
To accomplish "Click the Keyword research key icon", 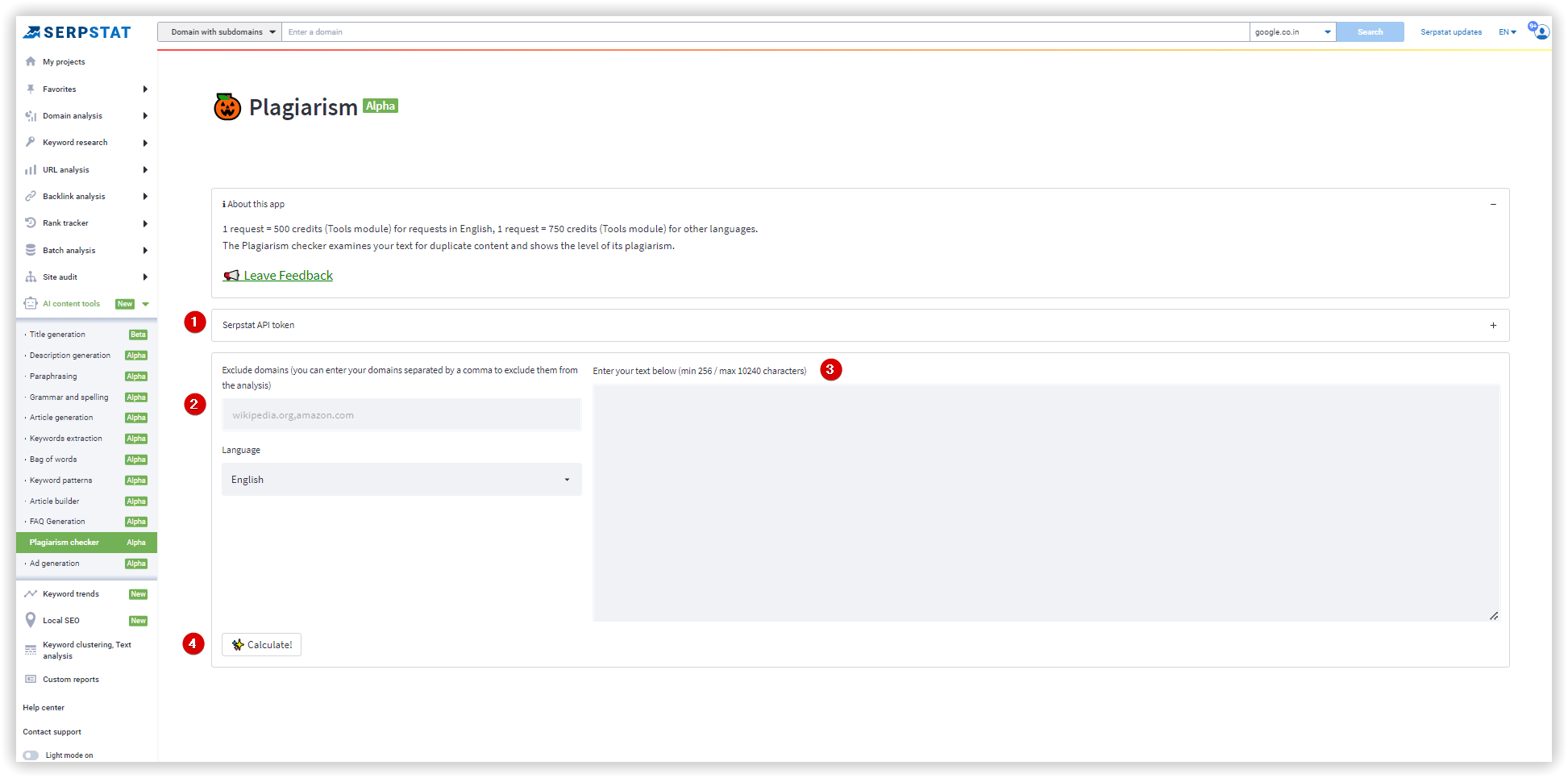I will coord(31,142).
